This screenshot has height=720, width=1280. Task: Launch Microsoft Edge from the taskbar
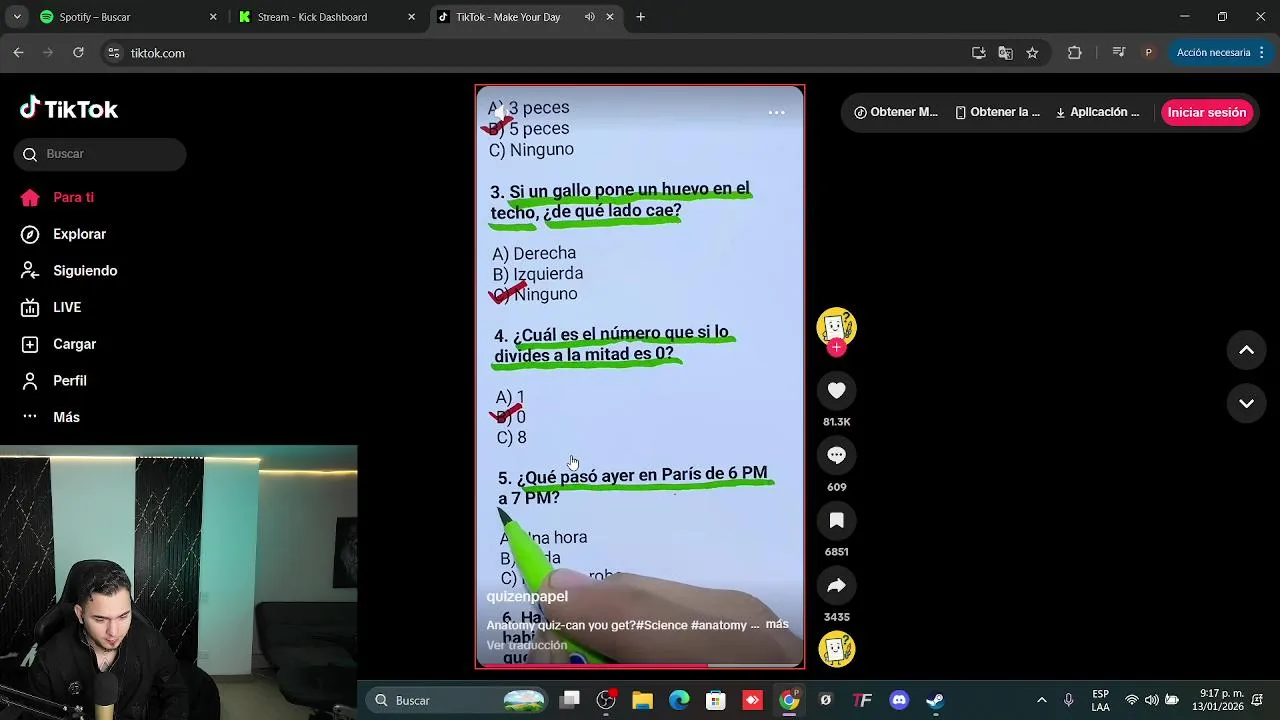coord(679,700)
